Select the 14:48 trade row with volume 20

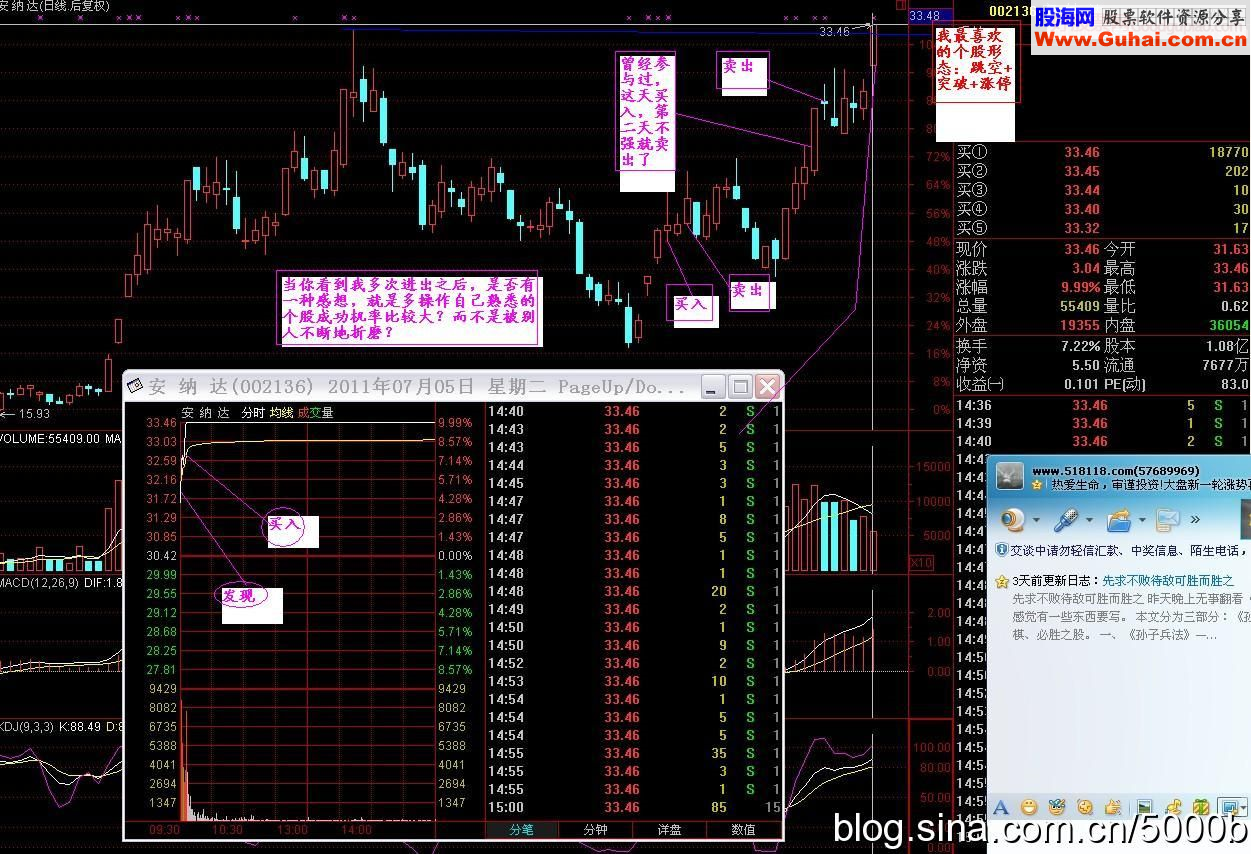(x=632, y=591)
